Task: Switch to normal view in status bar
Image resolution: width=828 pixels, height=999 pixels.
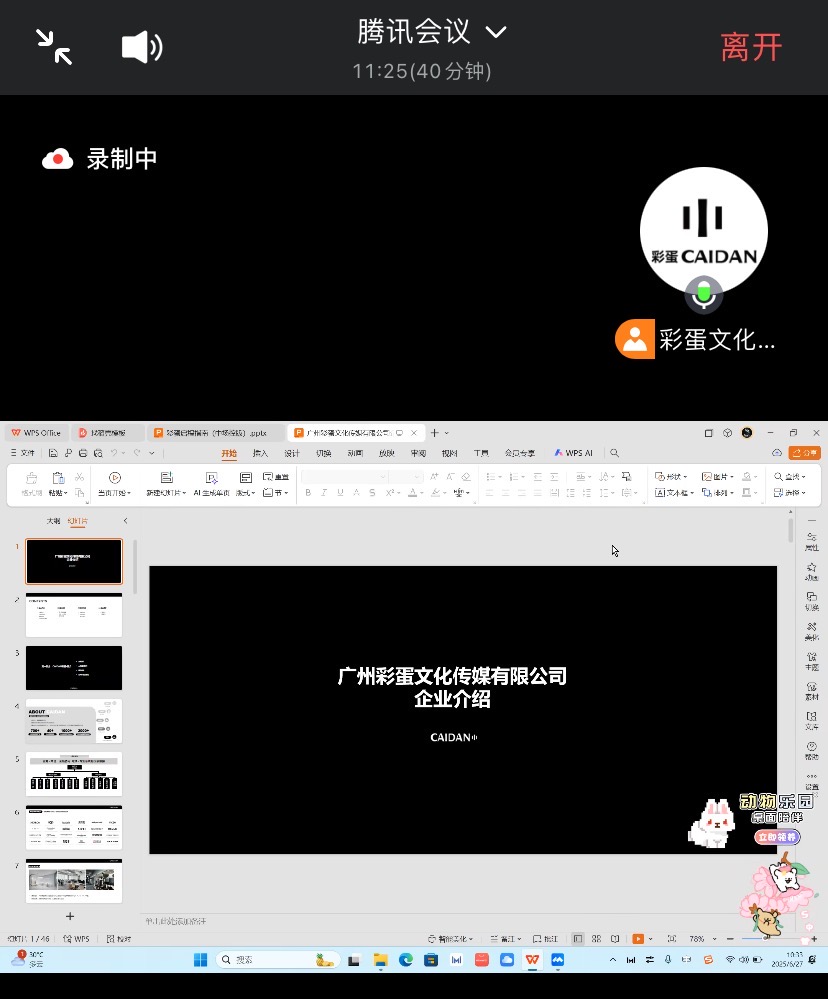Action: click(x=578, y=939)
